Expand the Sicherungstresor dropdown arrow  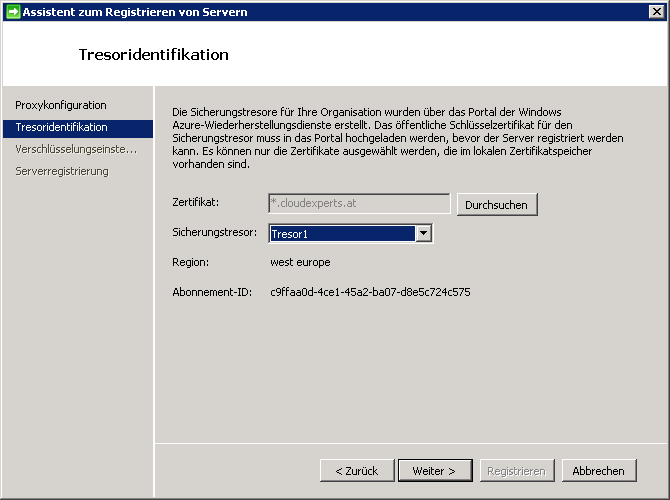(x=424, y=233)
